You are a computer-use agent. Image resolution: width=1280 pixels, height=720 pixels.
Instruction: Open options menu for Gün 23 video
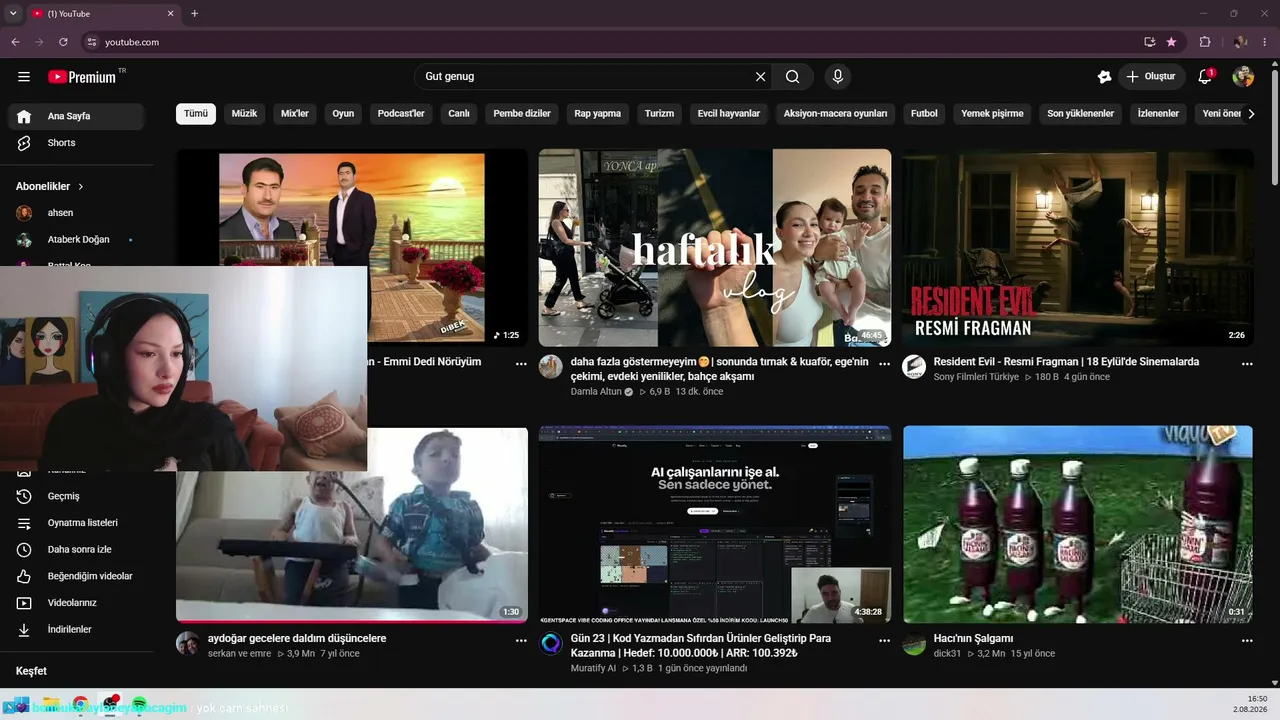pyautogui.click(x=884, y=640)
